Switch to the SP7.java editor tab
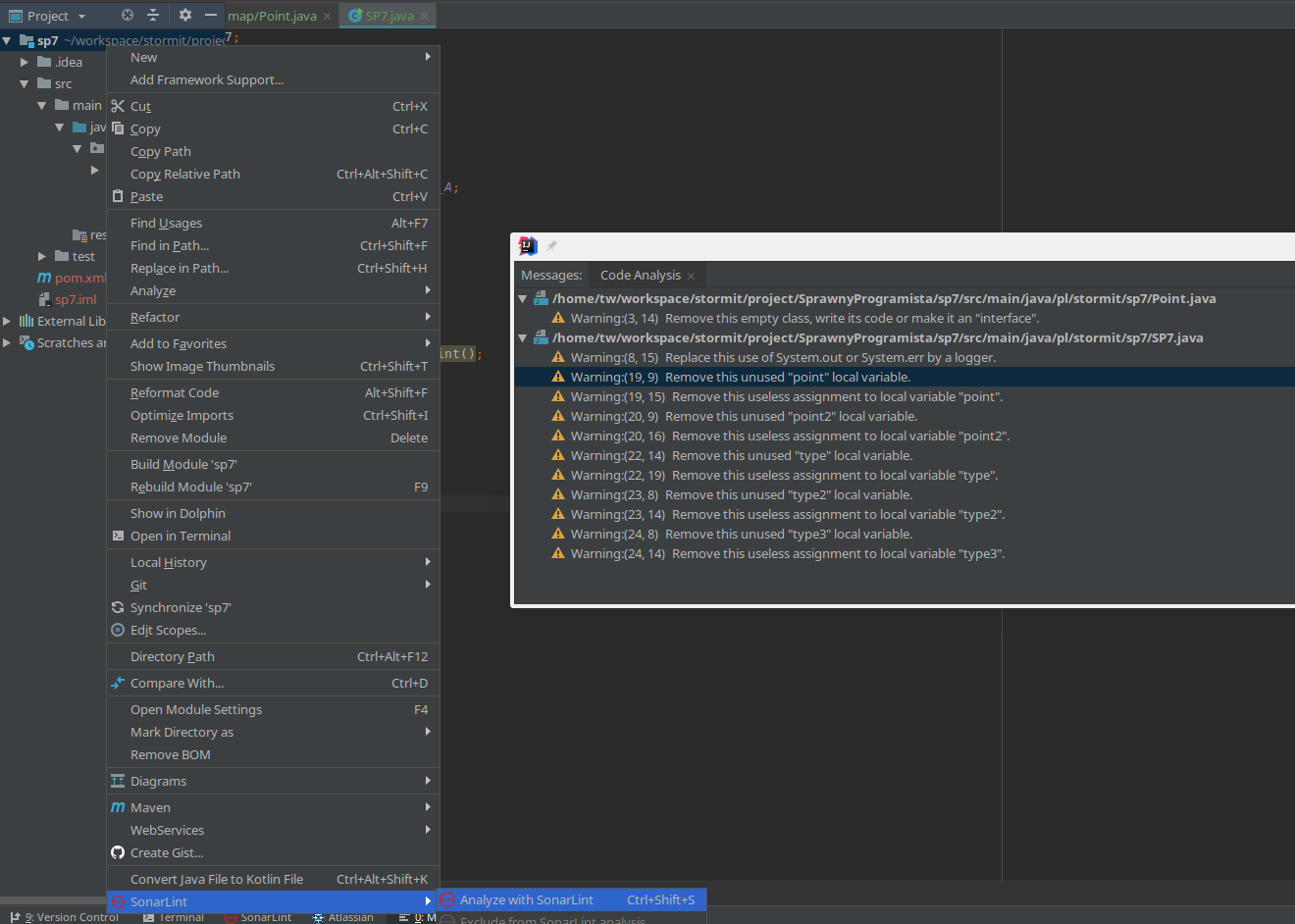1295x924 pixels. (x=388, y=17)
